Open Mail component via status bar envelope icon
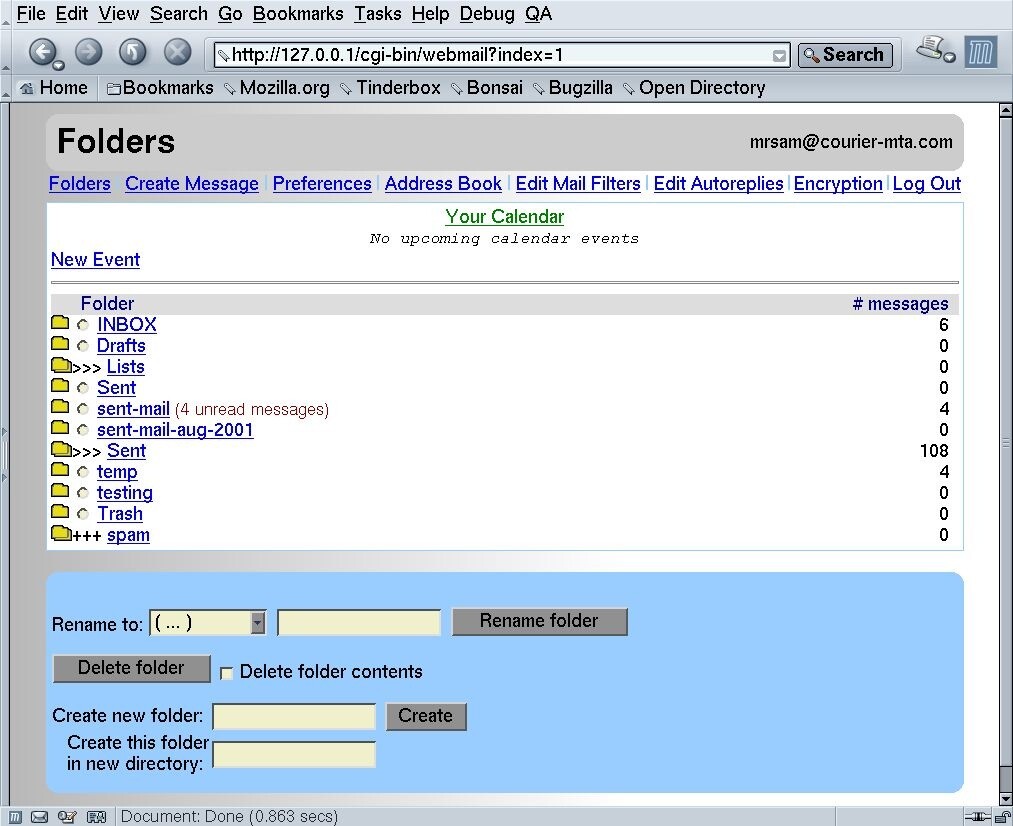 (x=39, y=816)
